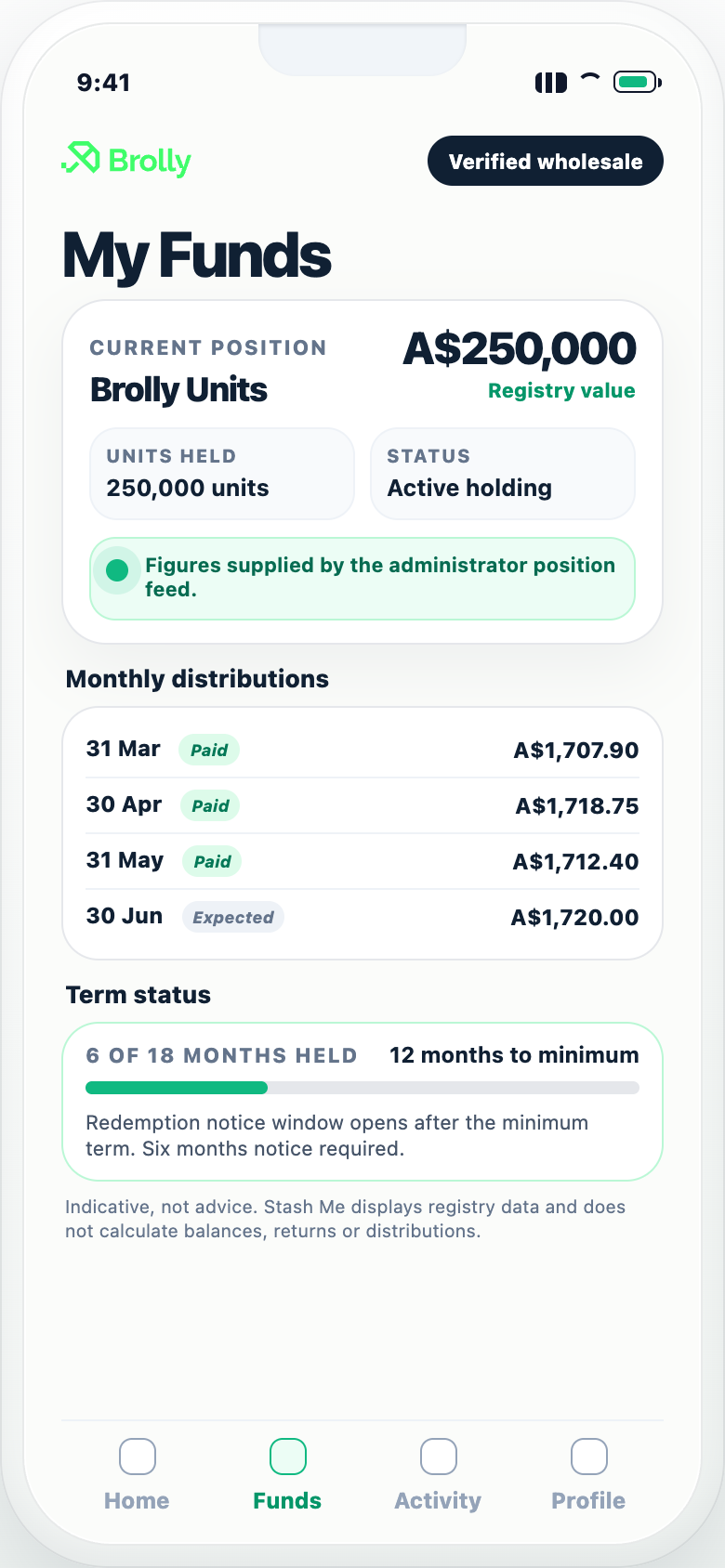Tap the term progress bar
The image size is (725, 1568).
tap(362, 1088)
